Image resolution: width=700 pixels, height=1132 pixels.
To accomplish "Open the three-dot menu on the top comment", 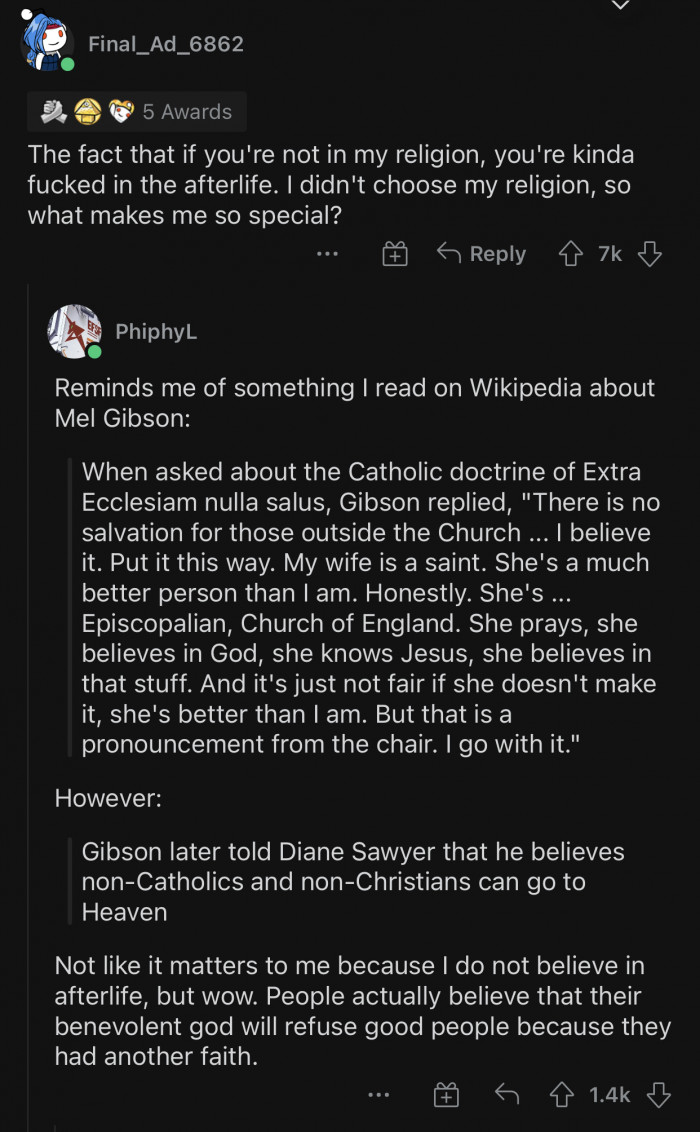I will (x=327, y=254).
